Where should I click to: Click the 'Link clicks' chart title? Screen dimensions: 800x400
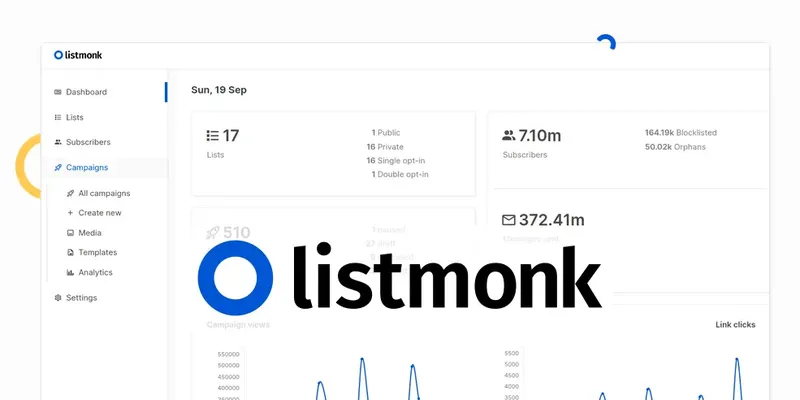point(735,324)
